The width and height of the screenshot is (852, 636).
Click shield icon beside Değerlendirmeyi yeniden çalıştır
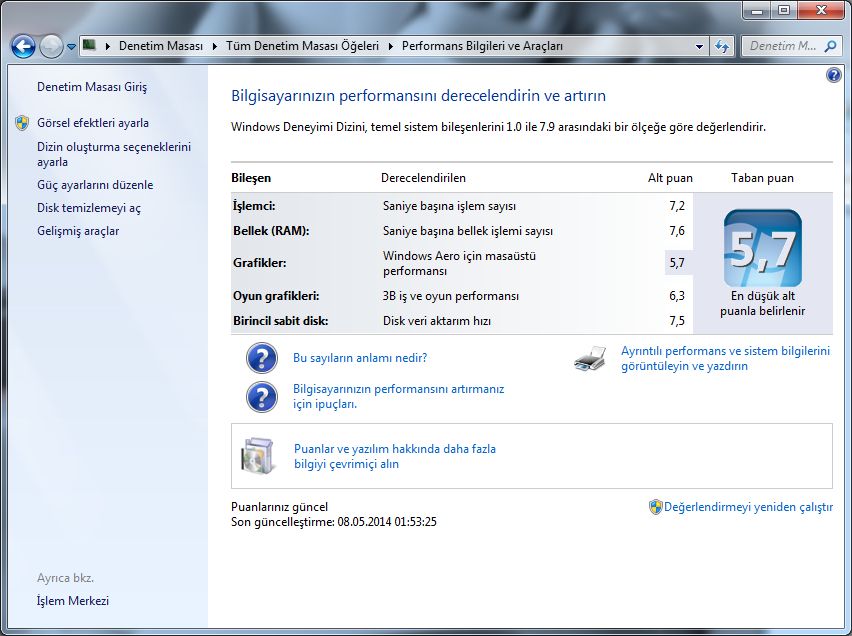click(x=656, y=507)
